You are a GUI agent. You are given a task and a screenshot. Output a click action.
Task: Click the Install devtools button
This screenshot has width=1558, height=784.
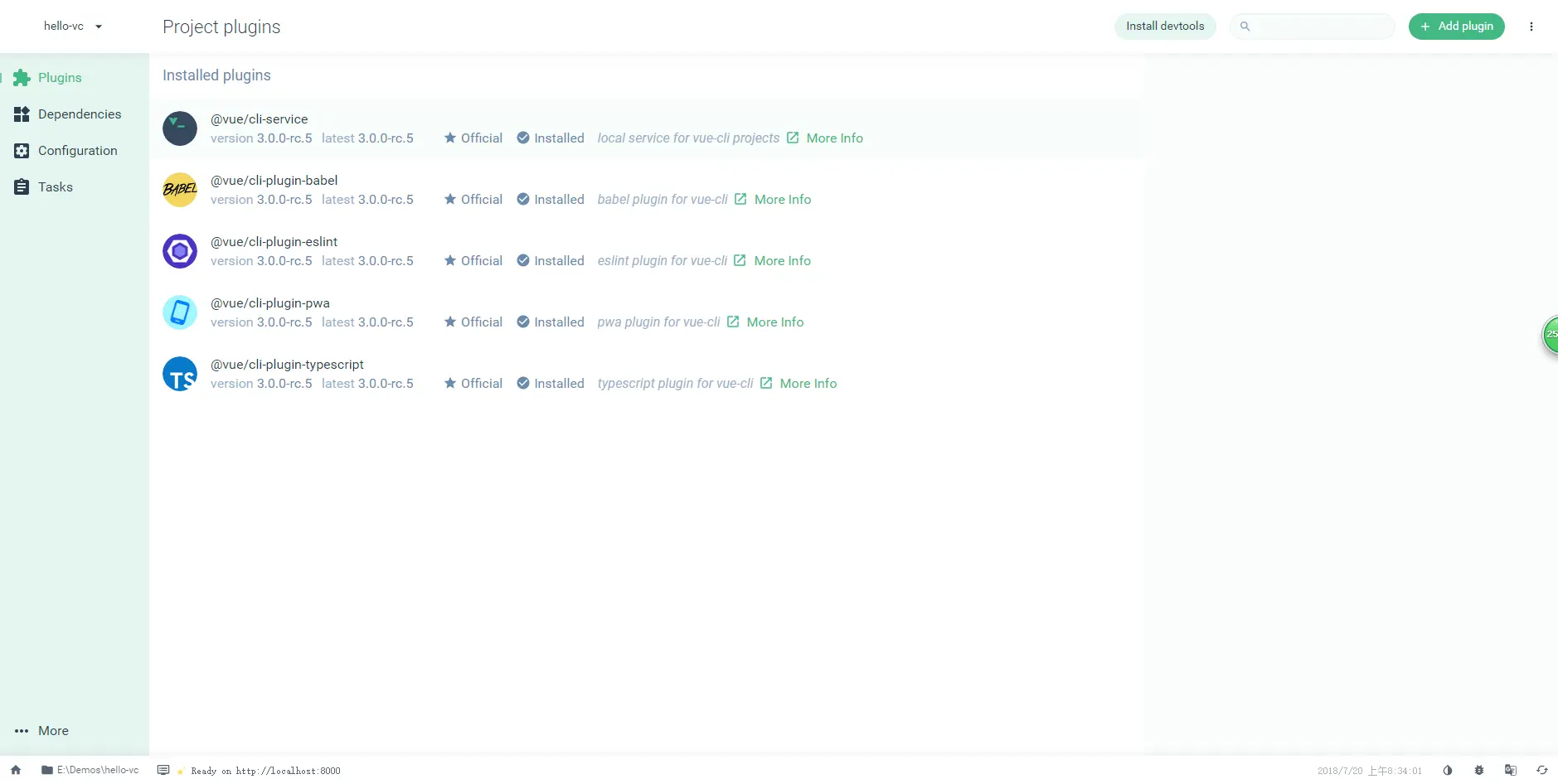(1165, 27)
